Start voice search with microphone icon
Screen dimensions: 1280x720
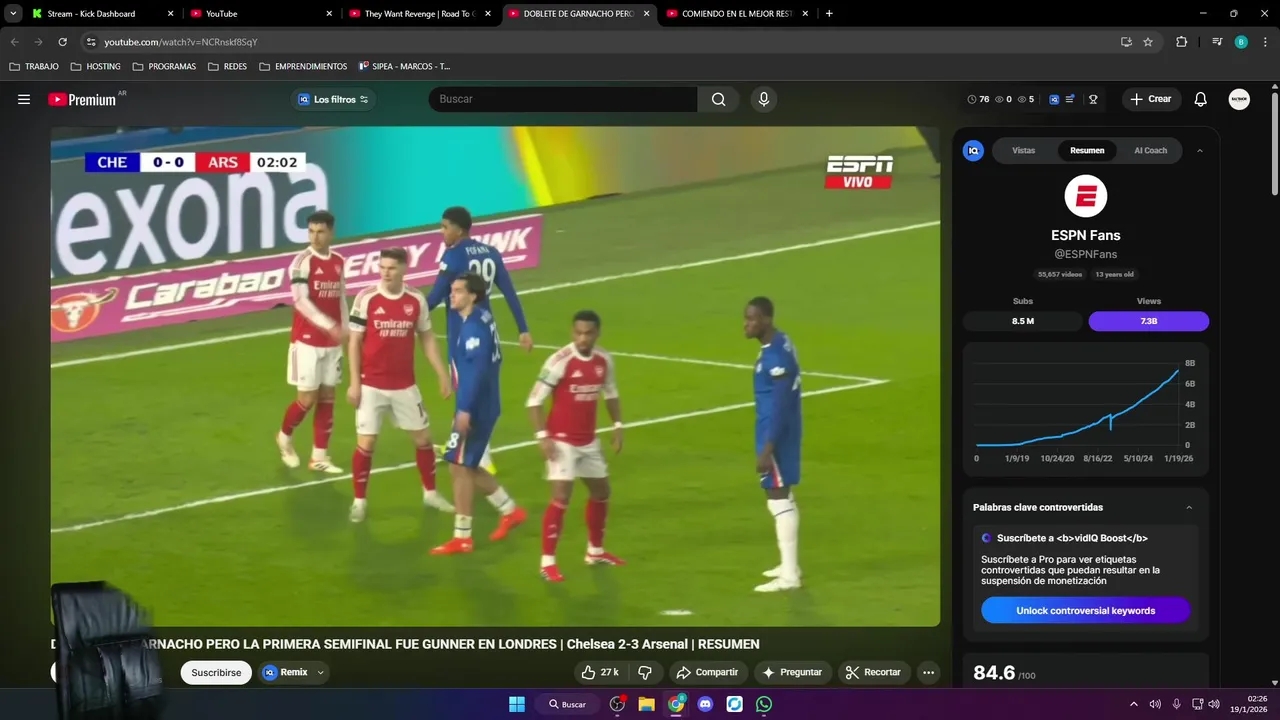point(764,99)
